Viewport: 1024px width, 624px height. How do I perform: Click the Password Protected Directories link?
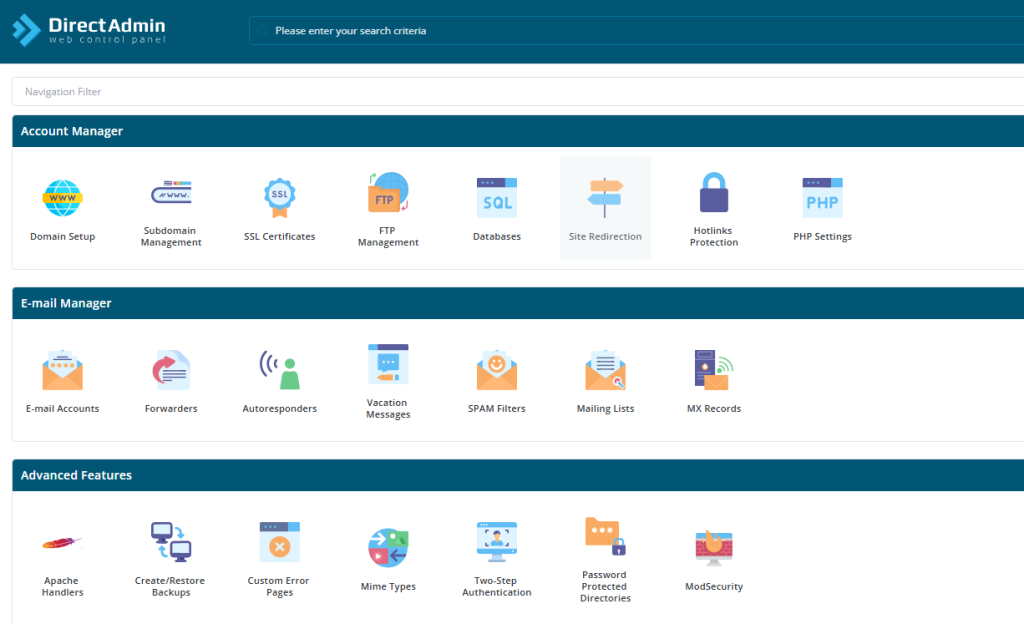tap(605, 586)
